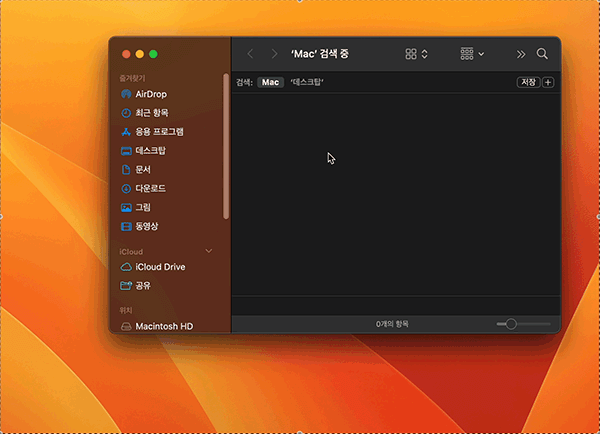Save the search with 저장 button
This screenshot has height=434, width=600.
(x=528, y=82)
